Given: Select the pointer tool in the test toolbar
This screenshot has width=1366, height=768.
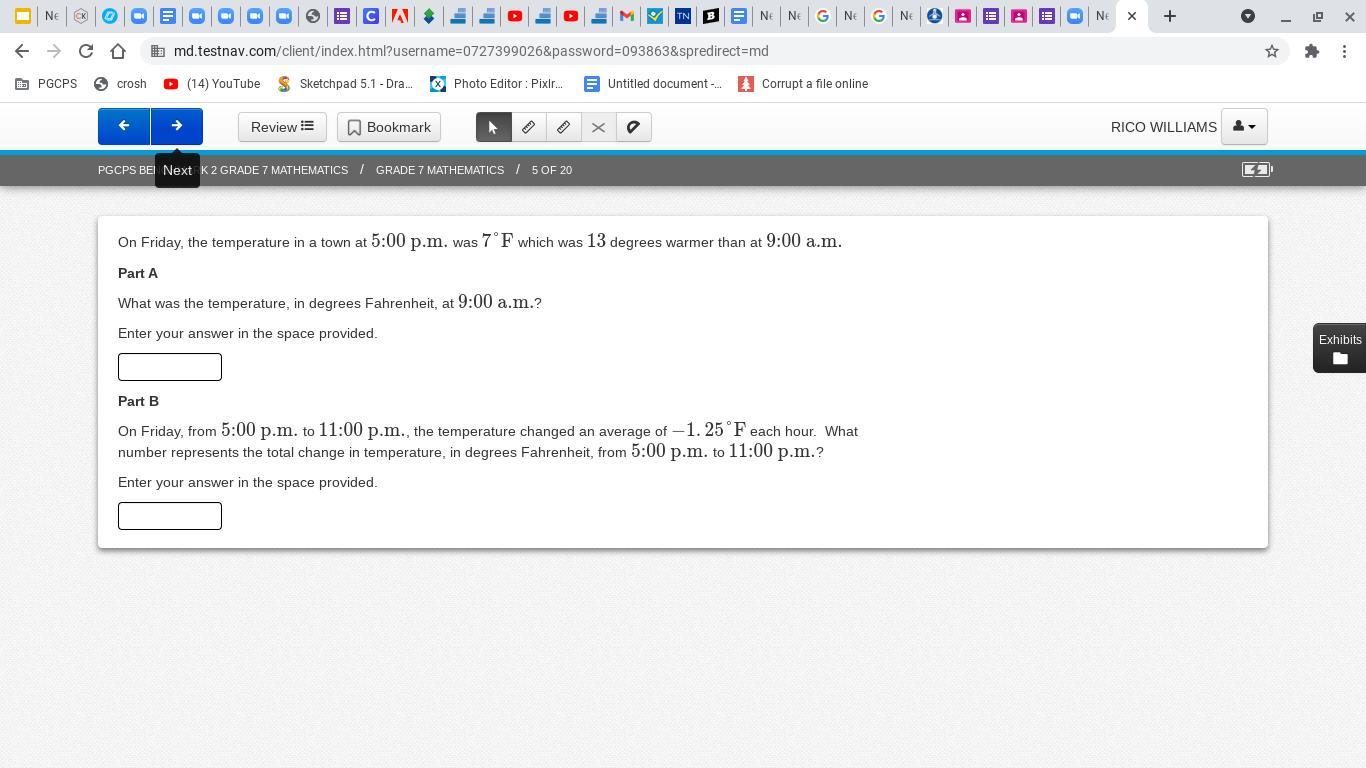Looking at the screenshot, I should click(x=493, y=127).
